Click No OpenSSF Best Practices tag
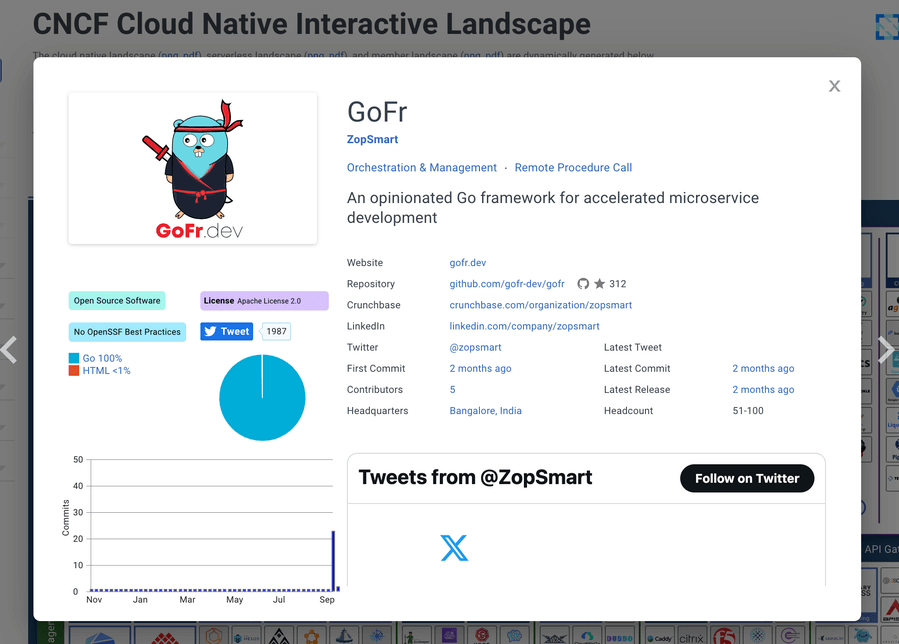This screenshot has height=644, width=899. pyautogui.click(x=127, y=331)
